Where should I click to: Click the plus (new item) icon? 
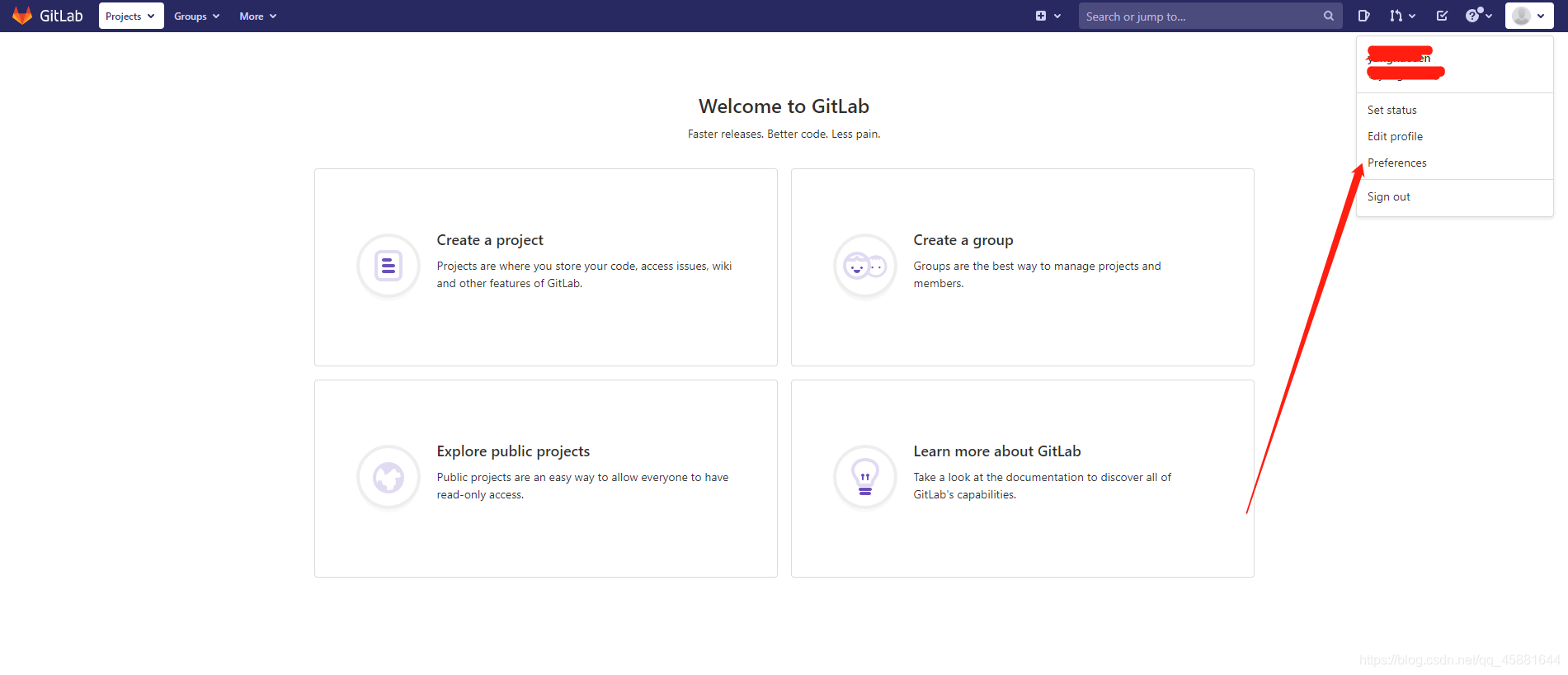tap(1041, 16)
